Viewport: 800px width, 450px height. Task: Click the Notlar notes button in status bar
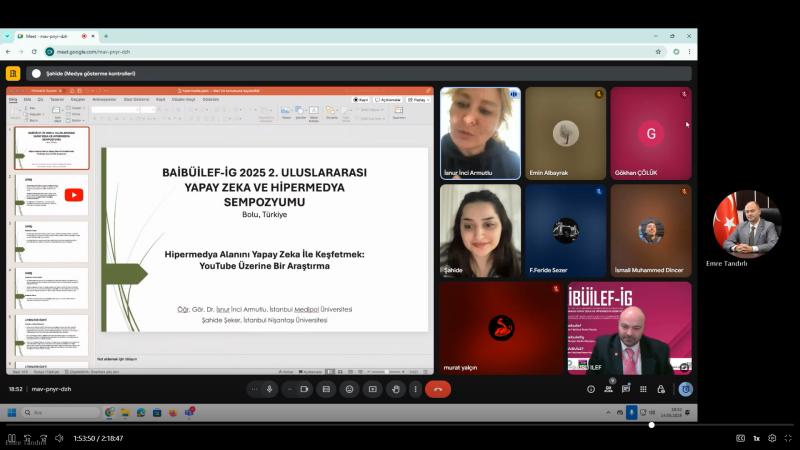286,372
